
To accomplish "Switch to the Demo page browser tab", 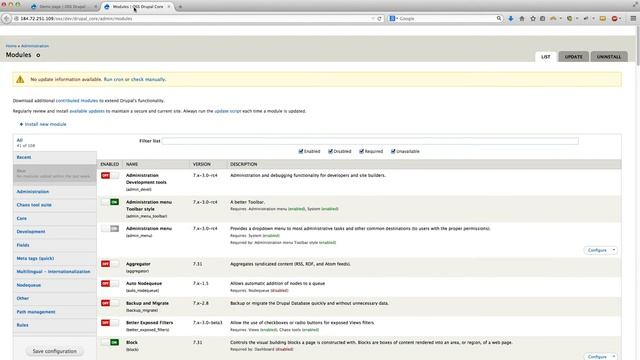I will click(x=62, y=7).
